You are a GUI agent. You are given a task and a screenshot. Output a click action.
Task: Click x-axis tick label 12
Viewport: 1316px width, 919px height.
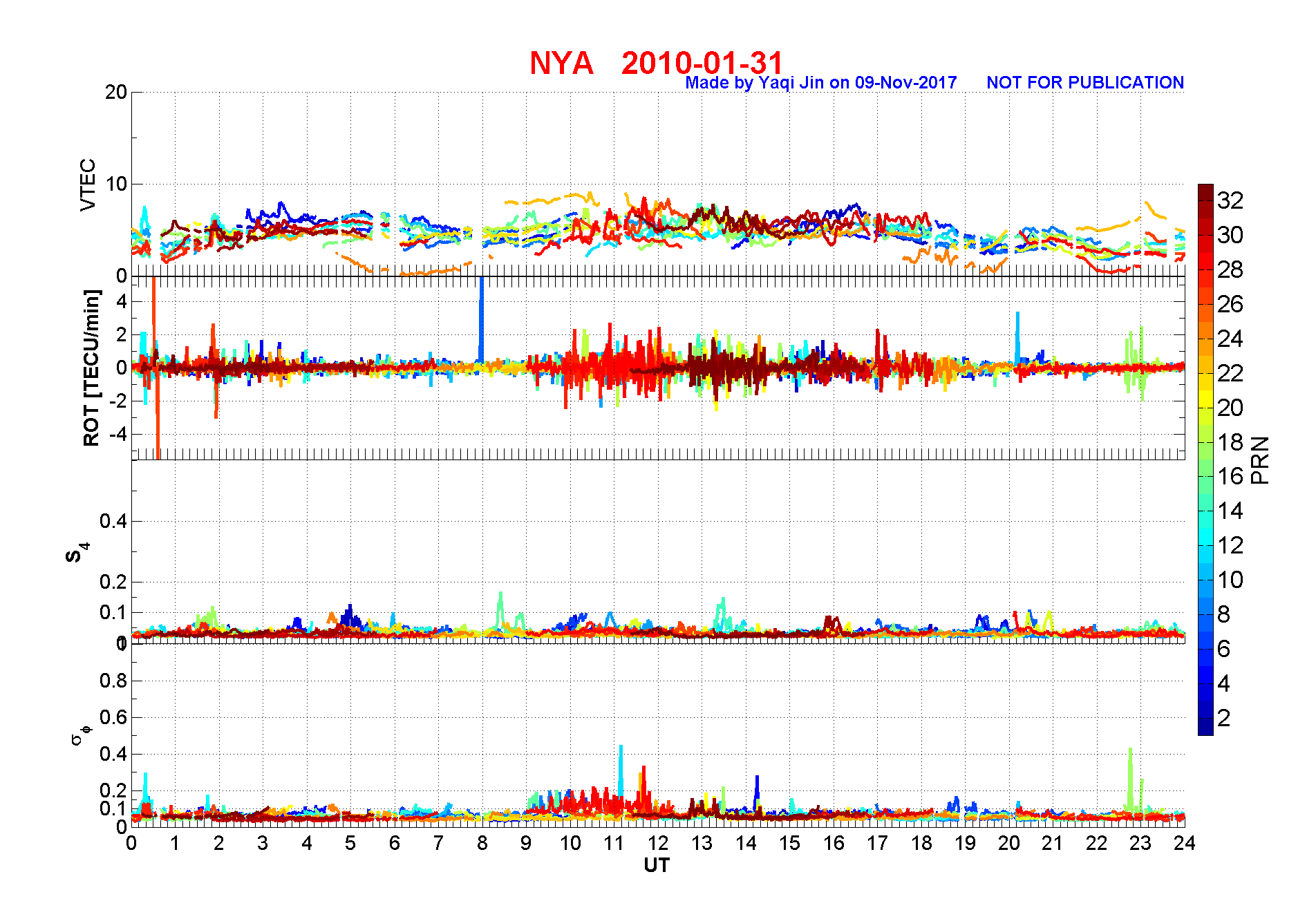[x=658, y=843]
